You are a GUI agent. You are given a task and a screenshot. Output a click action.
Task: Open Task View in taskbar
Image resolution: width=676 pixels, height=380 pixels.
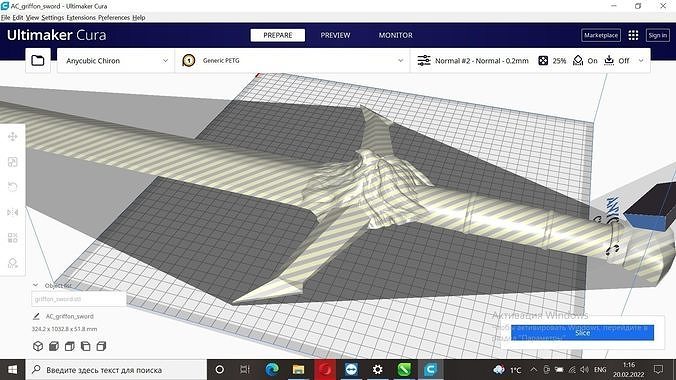pyautogui.click(x=244, y=370)
